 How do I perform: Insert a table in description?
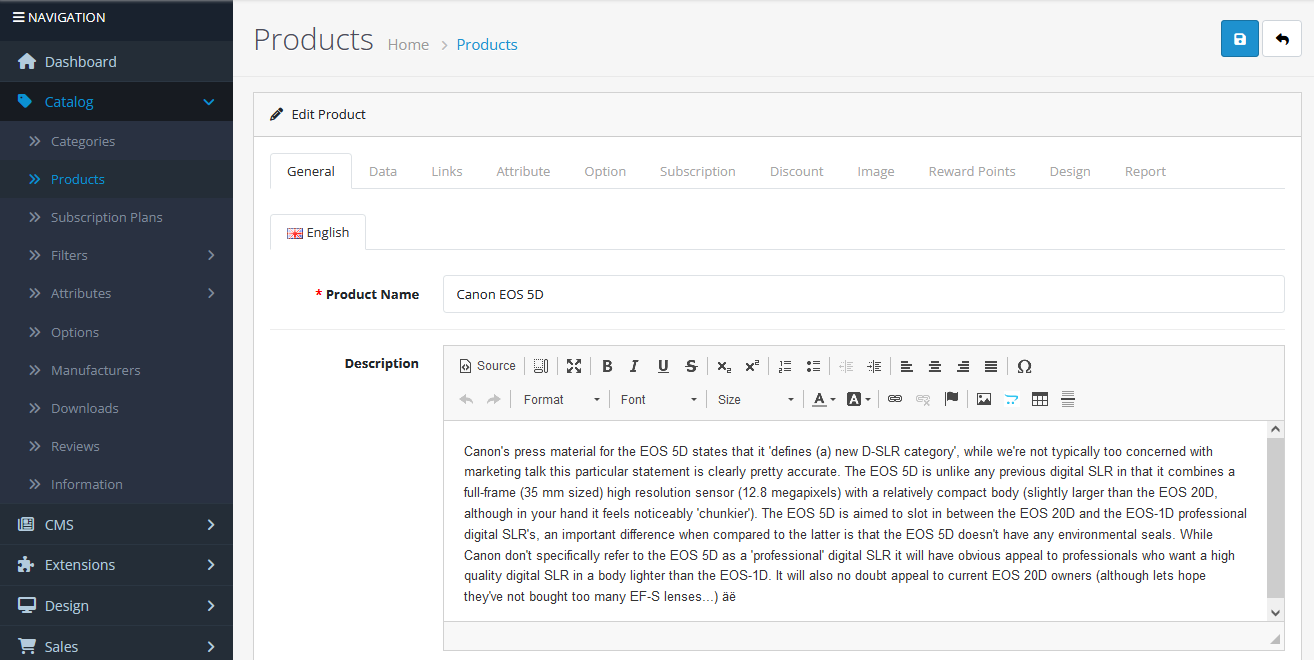tap(1040, 399)
